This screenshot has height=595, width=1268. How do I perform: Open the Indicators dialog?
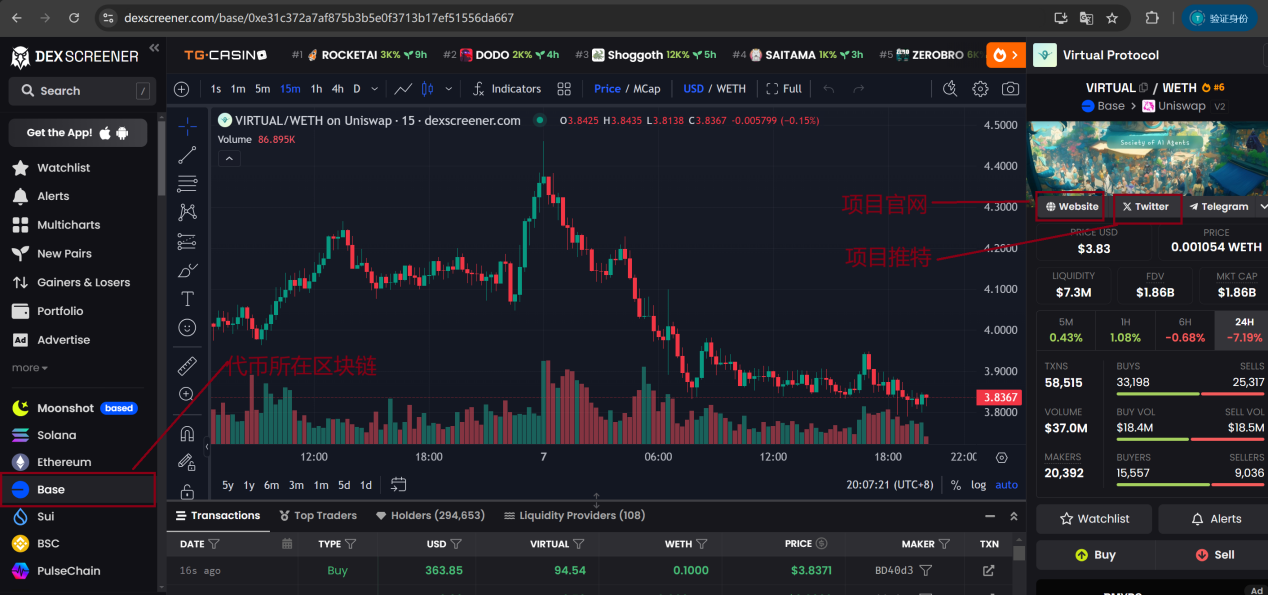pyautogui.click(x=505, y=89)
